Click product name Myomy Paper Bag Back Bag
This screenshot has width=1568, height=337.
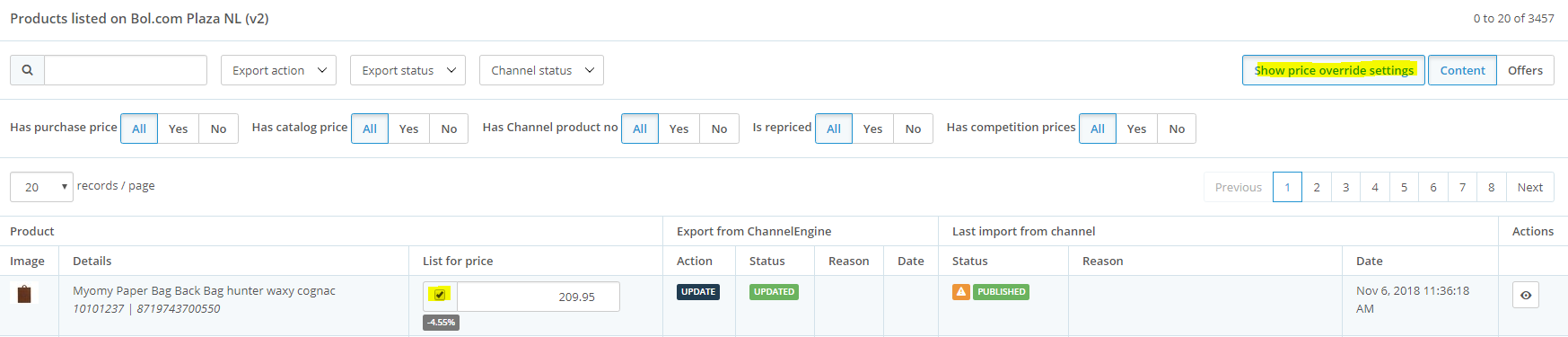coord(204,290)
